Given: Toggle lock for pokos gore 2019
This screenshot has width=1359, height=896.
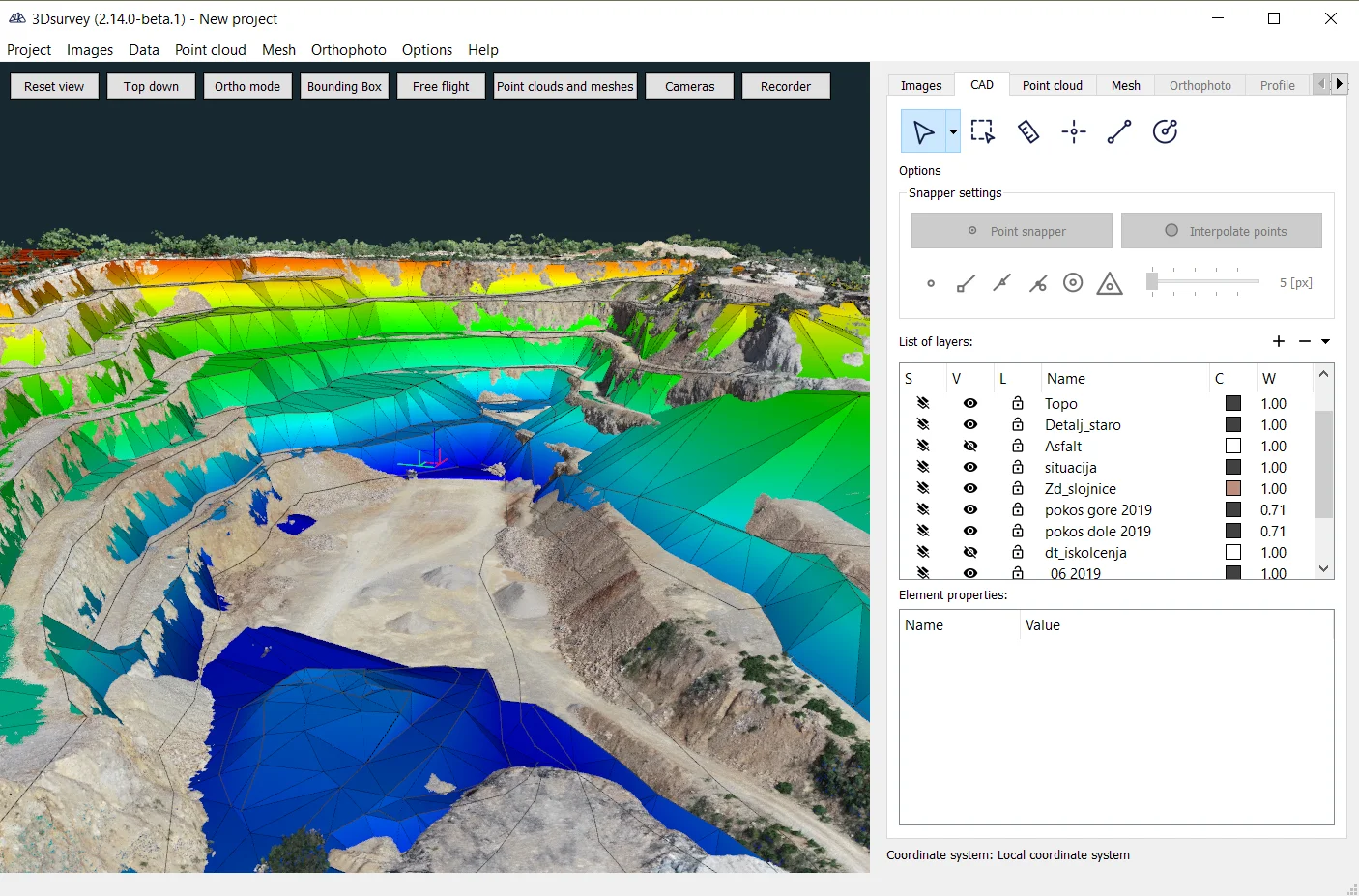Looking at the screenshot, I should [1018, 509].
